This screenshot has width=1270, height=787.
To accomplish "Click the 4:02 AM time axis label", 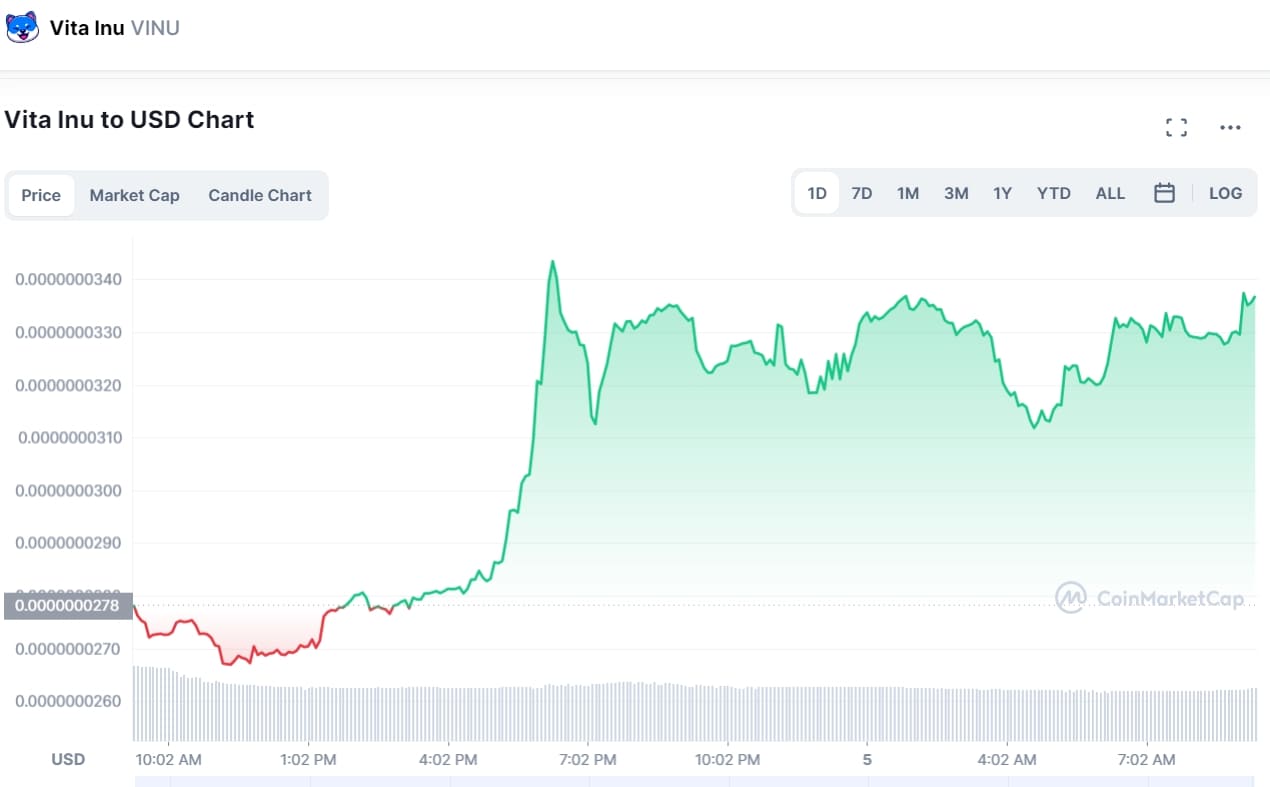I will 1007,760.
